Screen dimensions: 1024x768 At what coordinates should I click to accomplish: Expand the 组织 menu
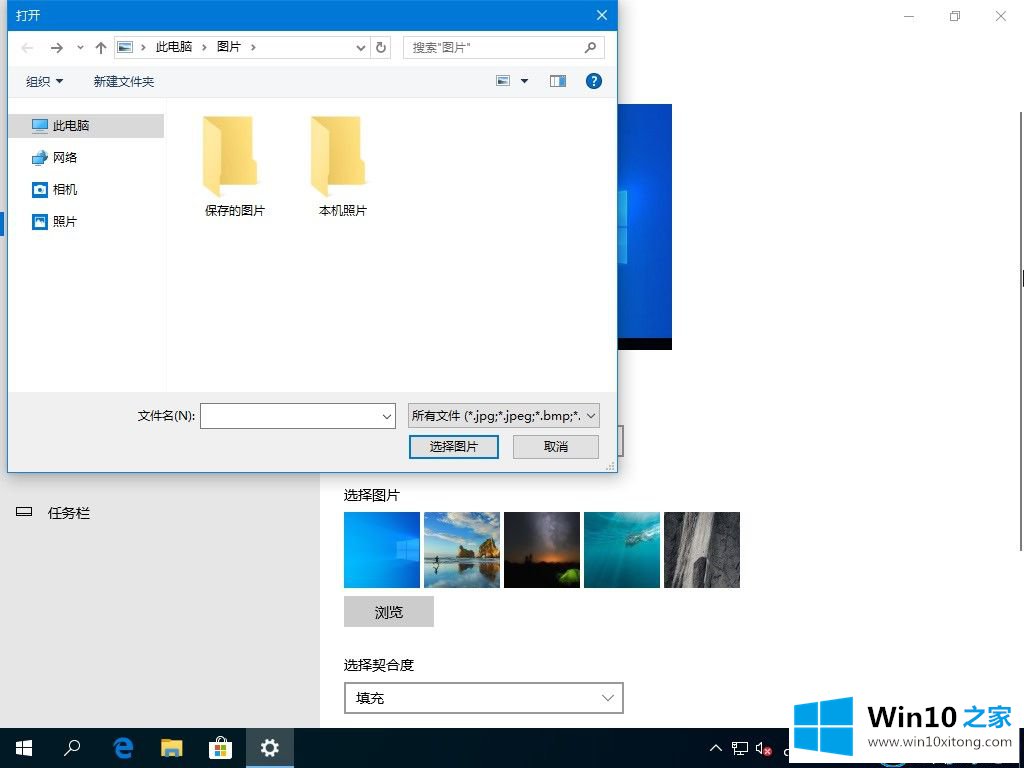click(x=44, y=82)
